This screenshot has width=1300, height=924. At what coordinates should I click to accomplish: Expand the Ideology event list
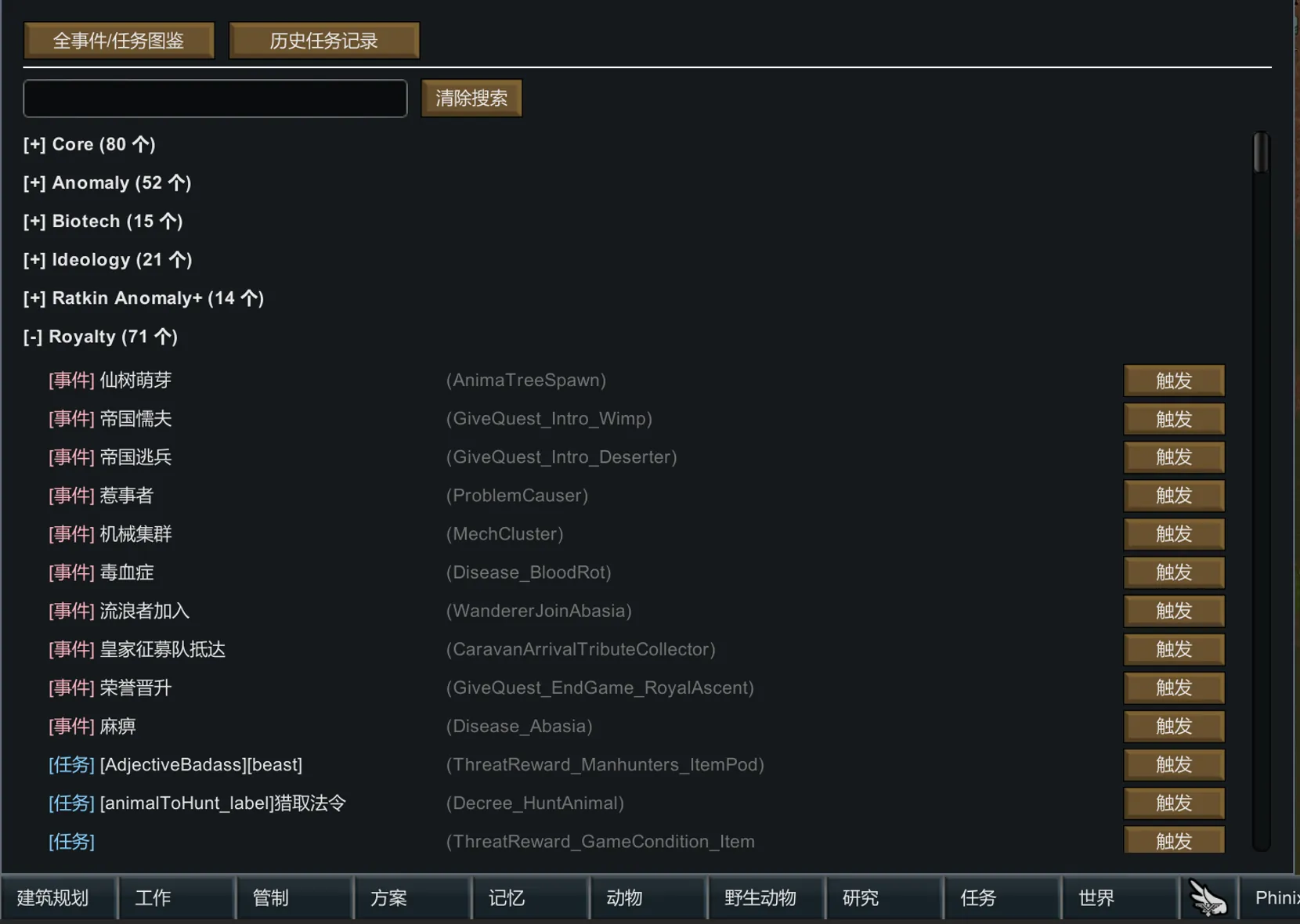pos(107,260)
